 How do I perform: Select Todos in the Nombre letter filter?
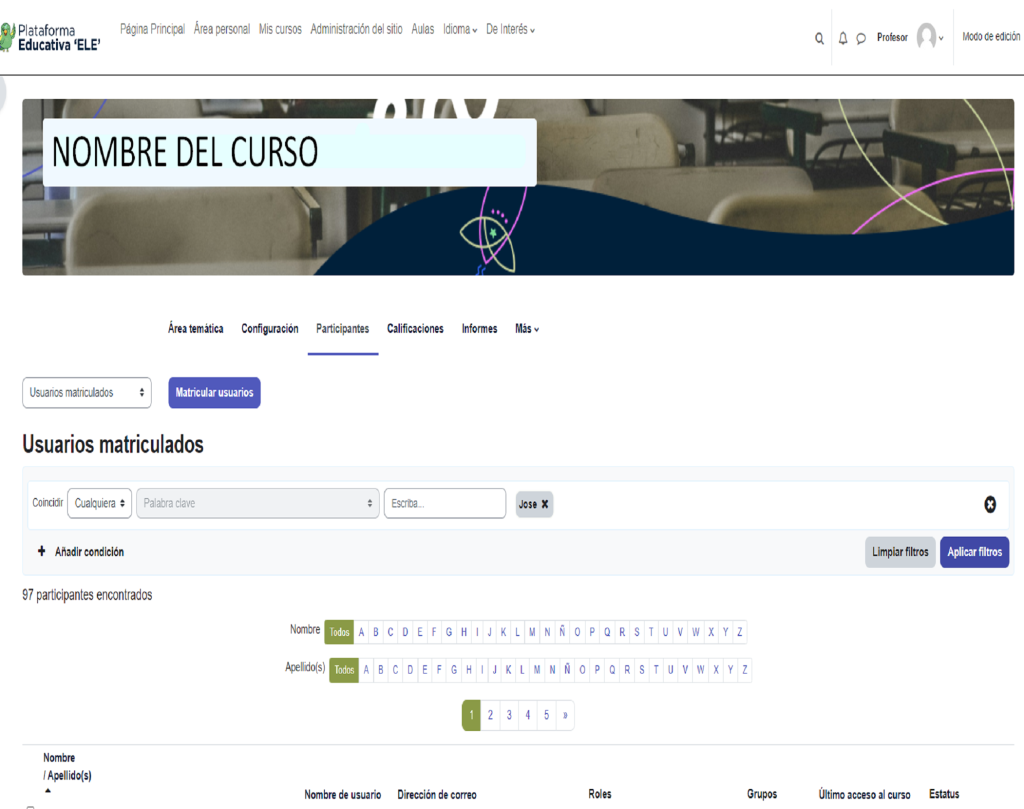[340, 632]
